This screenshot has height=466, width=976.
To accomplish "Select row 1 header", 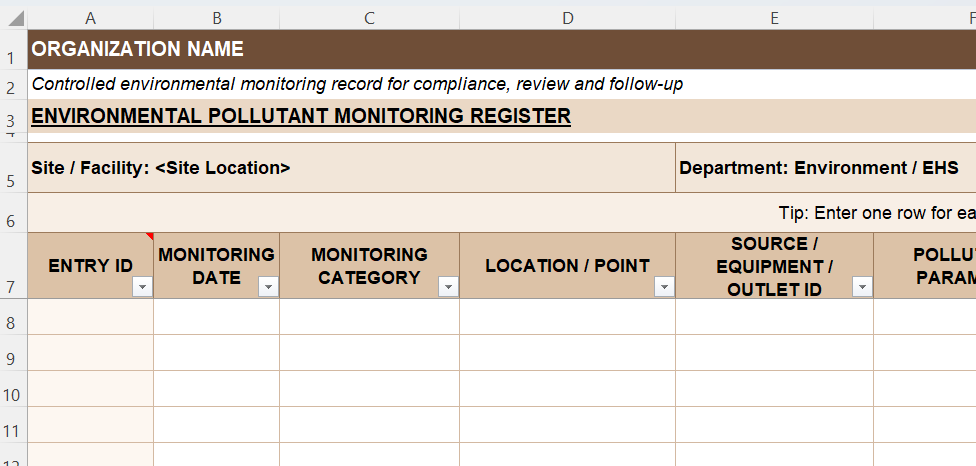I will click(14, 50).
